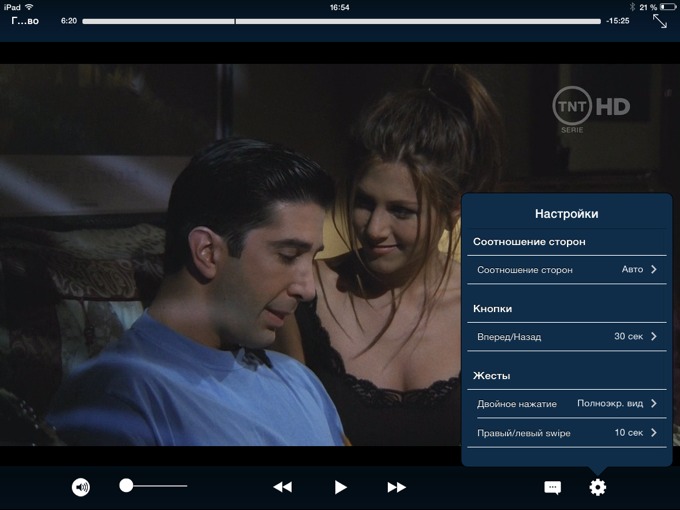Click the progress bar position marker

235,21
